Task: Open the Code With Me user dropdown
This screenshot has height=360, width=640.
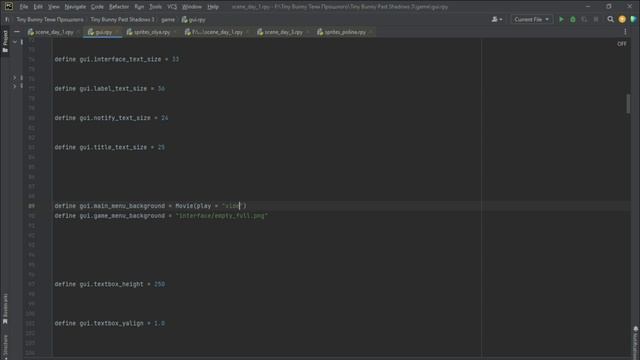Action: 497,20
